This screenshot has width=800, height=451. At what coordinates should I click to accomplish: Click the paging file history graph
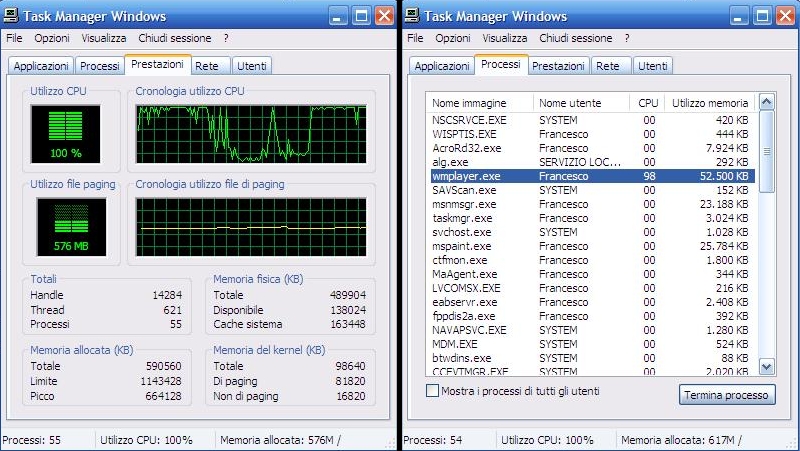pyautogui.click(x=251, y=227)
